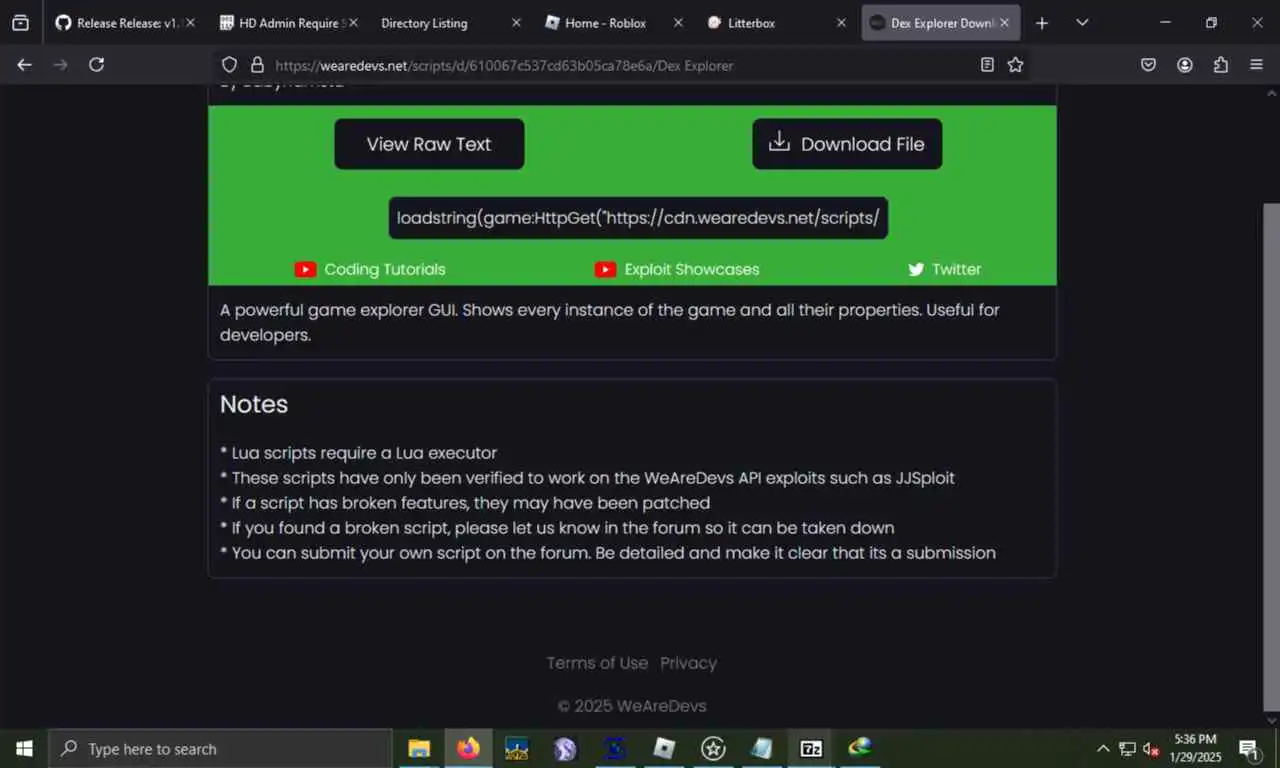Viewport: 1280px width, 768px height.
Task: Close the Home - Roblox tab
Action: click(x=678, y=22)
